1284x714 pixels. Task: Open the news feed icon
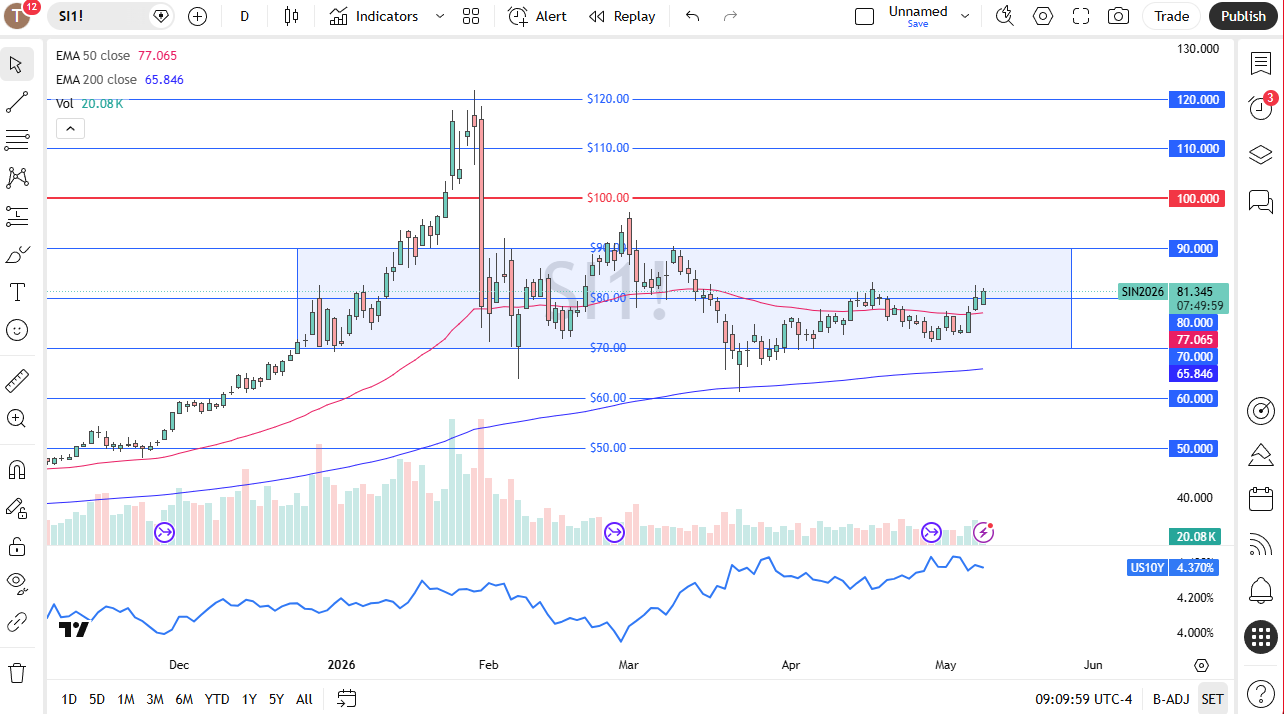click(1260, 545)
